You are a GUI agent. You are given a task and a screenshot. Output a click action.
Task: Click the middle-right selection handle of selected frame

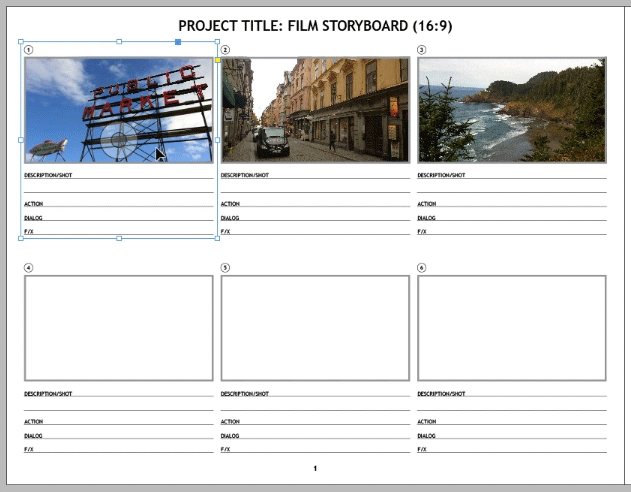[217, 140]
